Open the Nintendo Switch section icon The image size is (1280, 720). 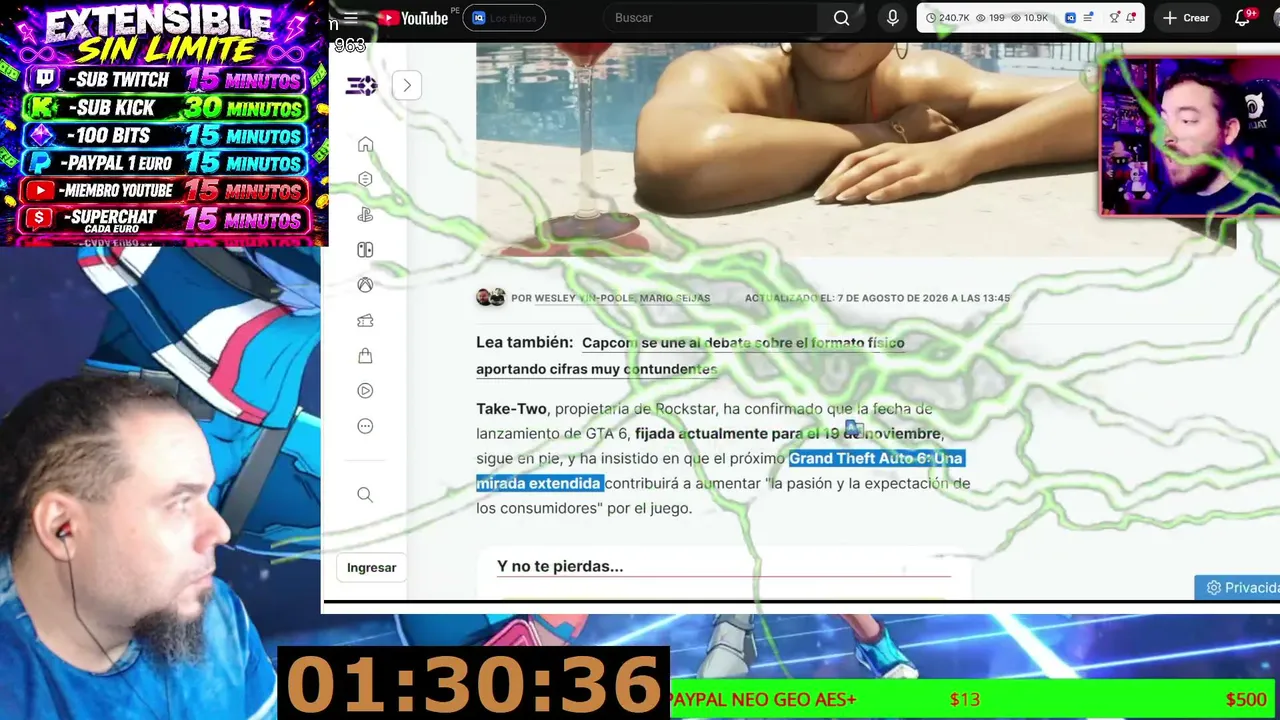coord(365,250)
